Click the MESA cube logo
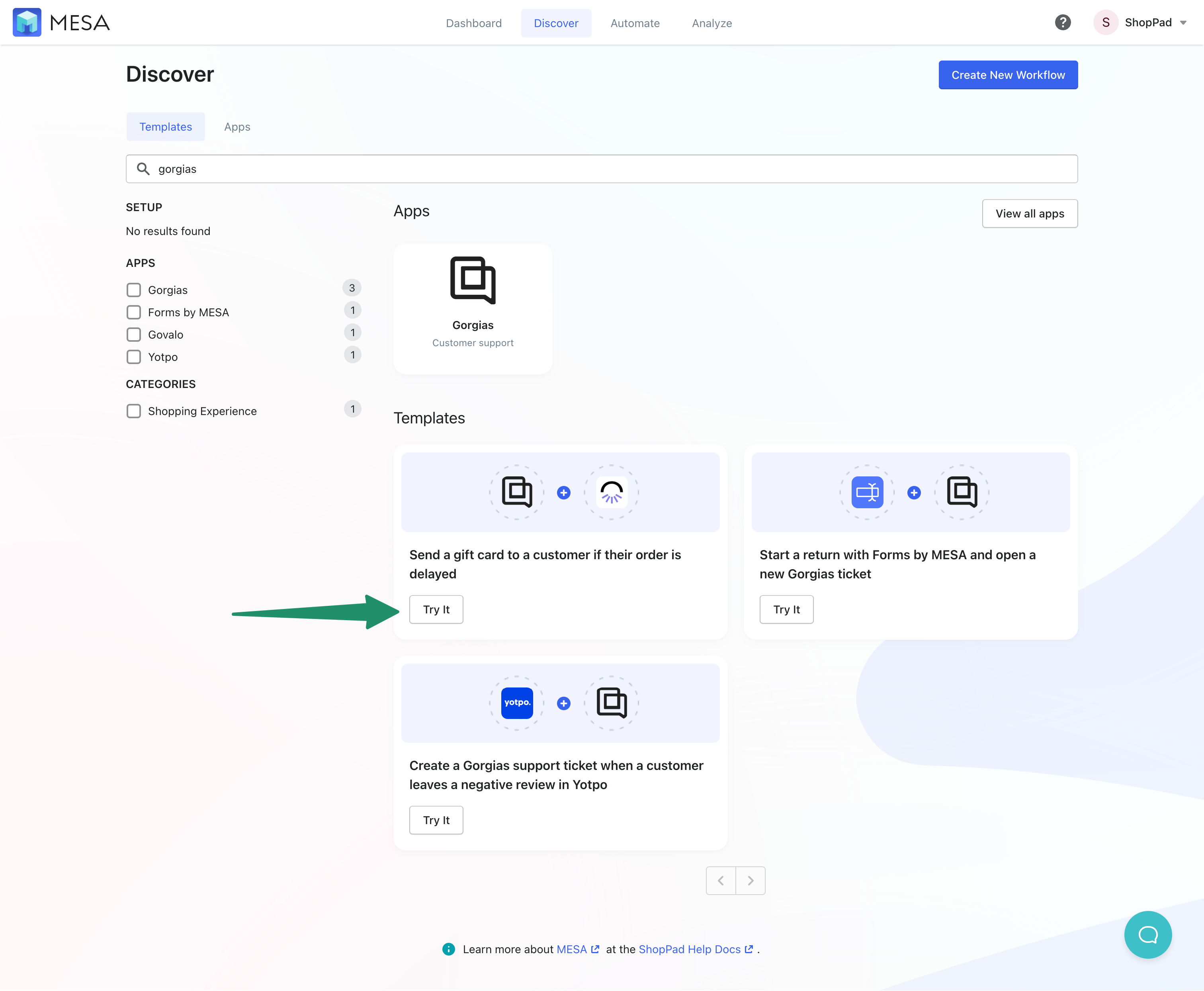Screen dimensions: 1204x991 point(27,22)
